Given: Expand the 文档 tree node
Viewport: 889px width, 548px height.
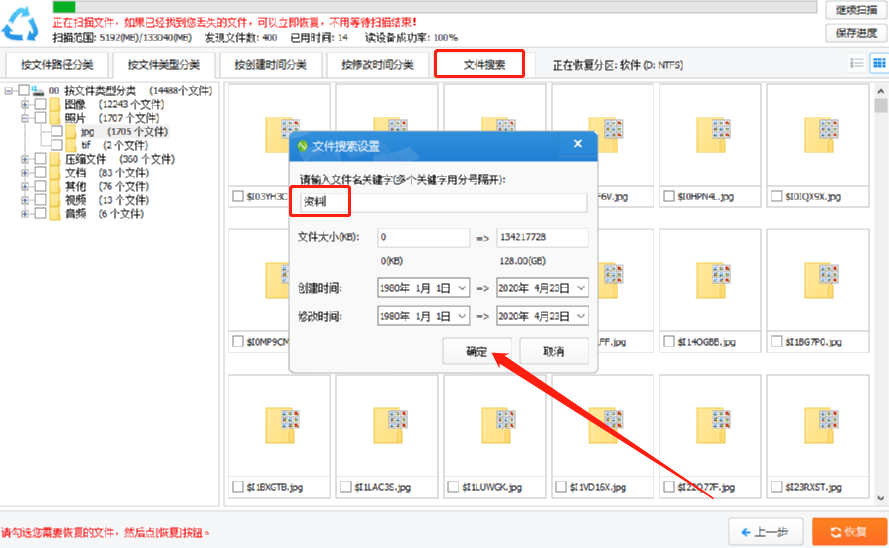Looking at the screenshot, I should tap(25, 173).
